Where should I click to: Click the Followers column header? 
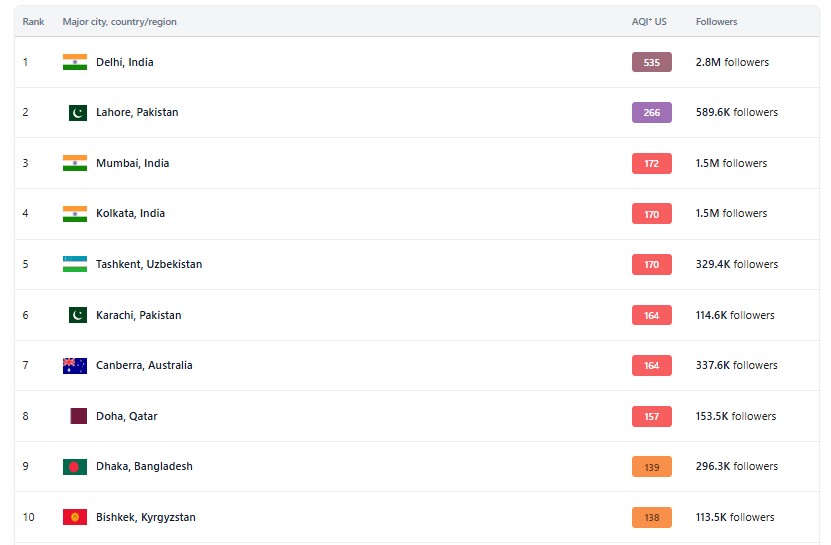click(x=716, y=21)
